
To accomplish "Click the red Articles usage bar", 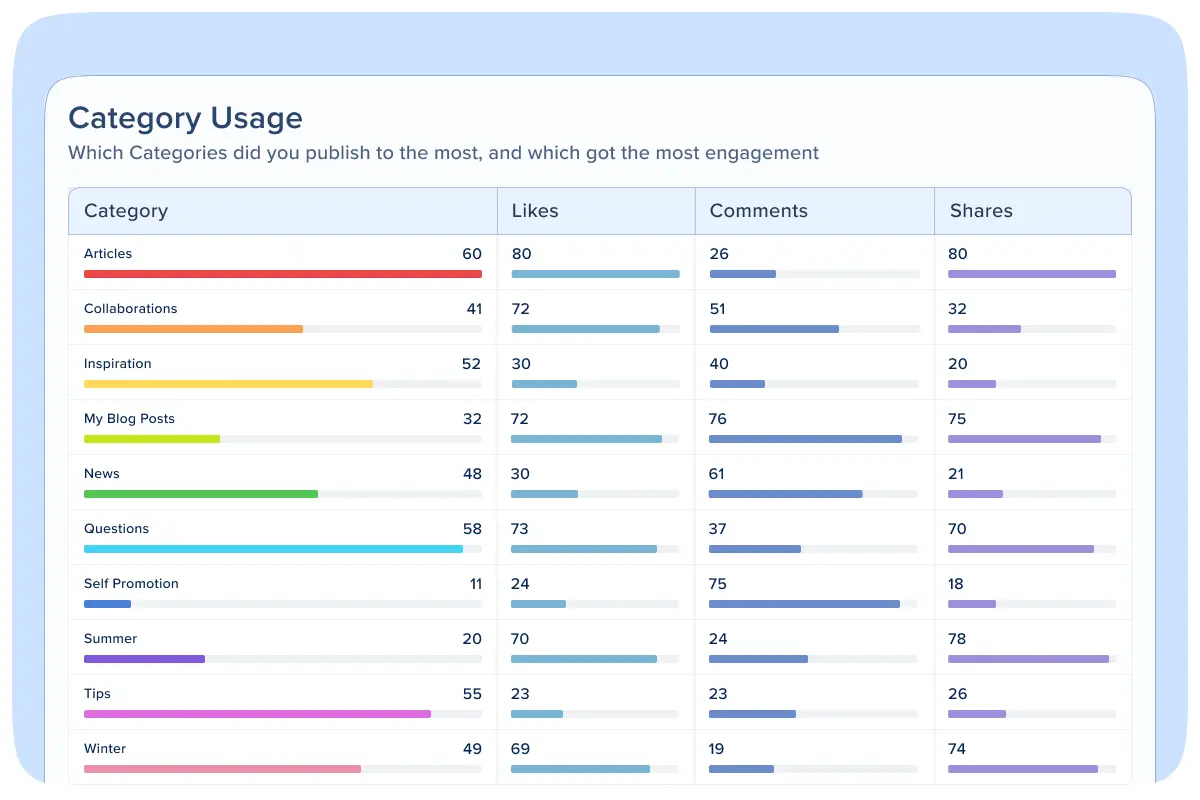I will tap(283, 274).
